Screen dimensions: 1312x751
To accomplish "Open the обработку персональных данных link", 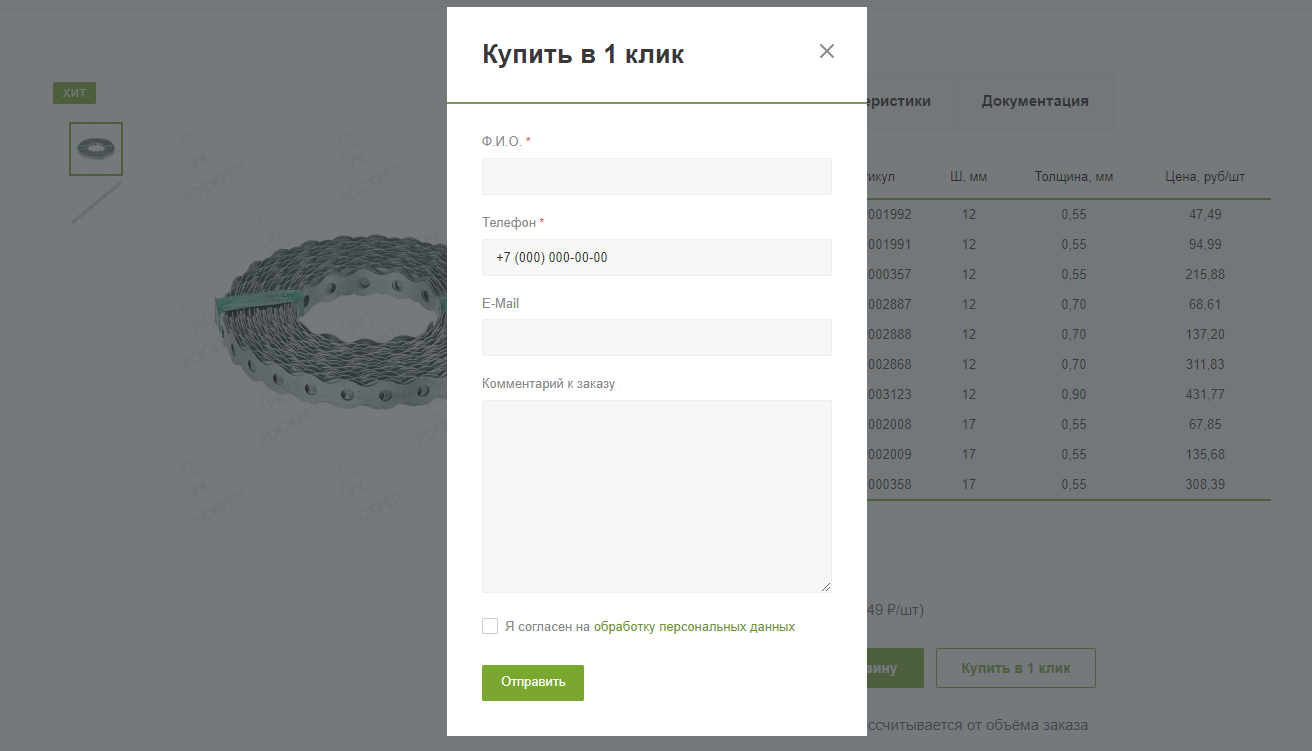I will tap(694, 627).
